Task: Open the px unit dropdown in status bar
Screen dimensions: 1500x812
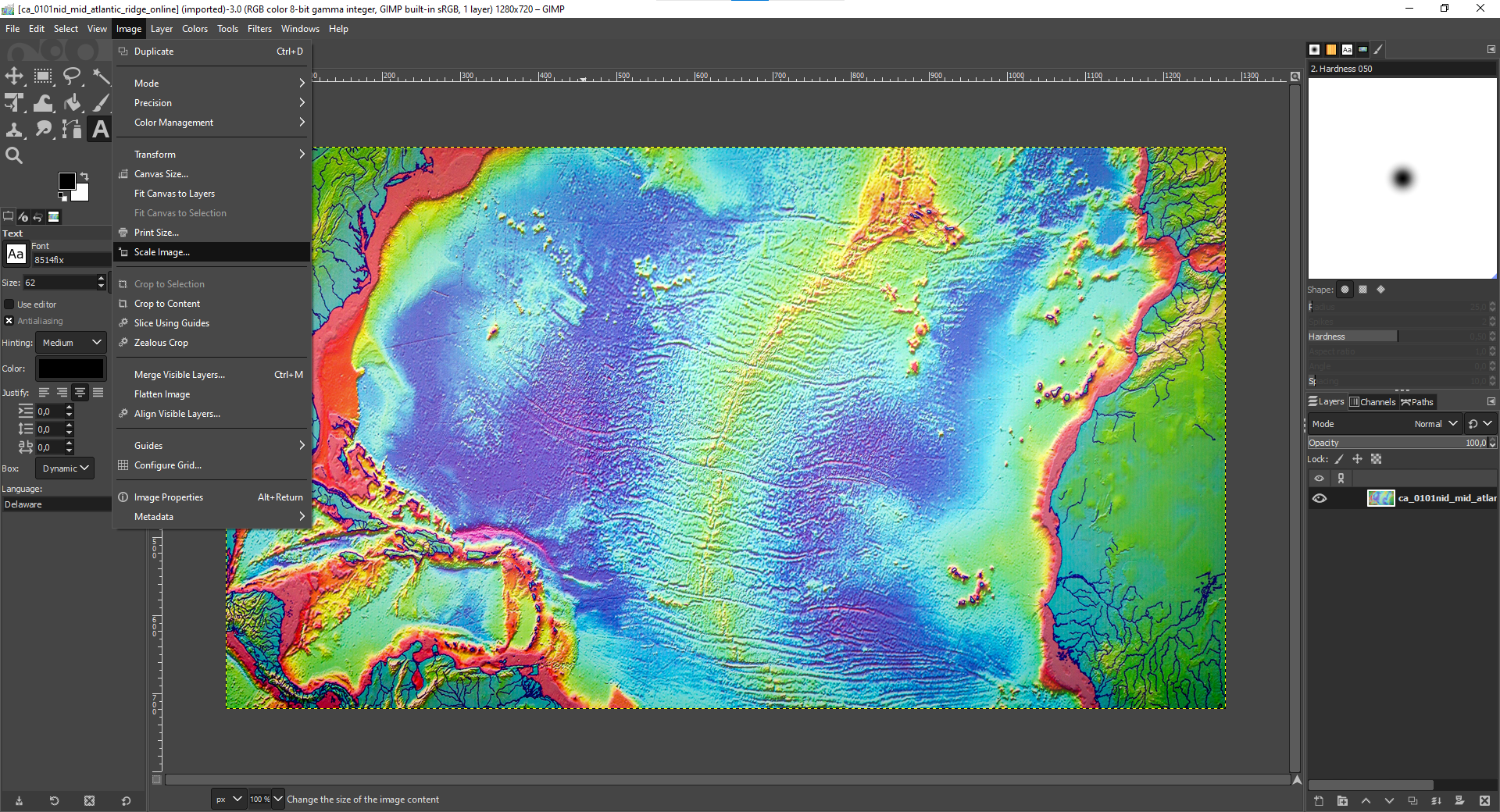Action: point(229,800)
